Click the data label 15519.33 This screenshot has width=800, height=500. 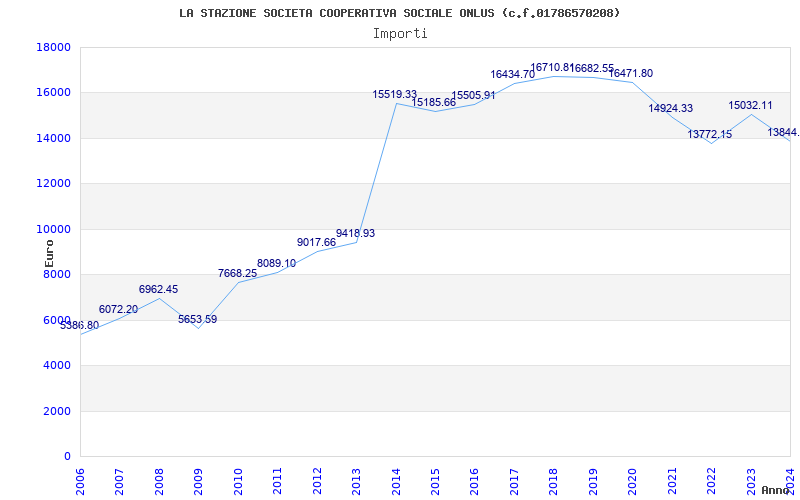coord(395,94)
